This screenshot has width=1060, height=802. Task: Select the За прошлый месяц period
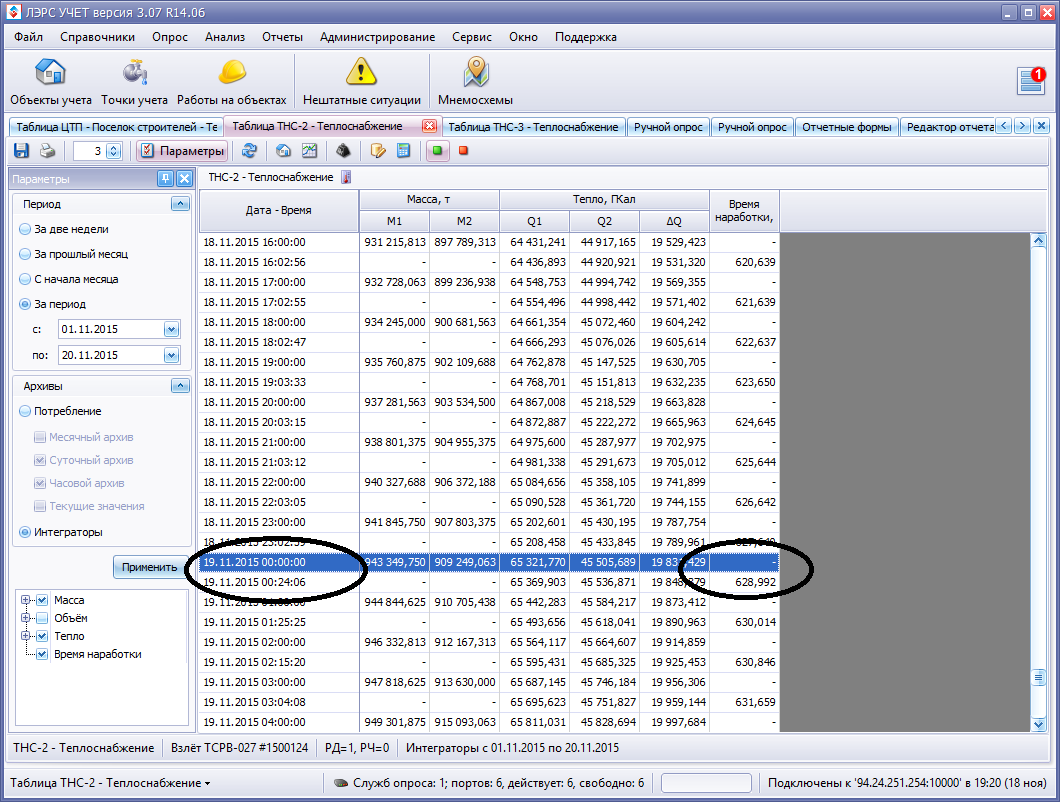(x=74, y=254)
